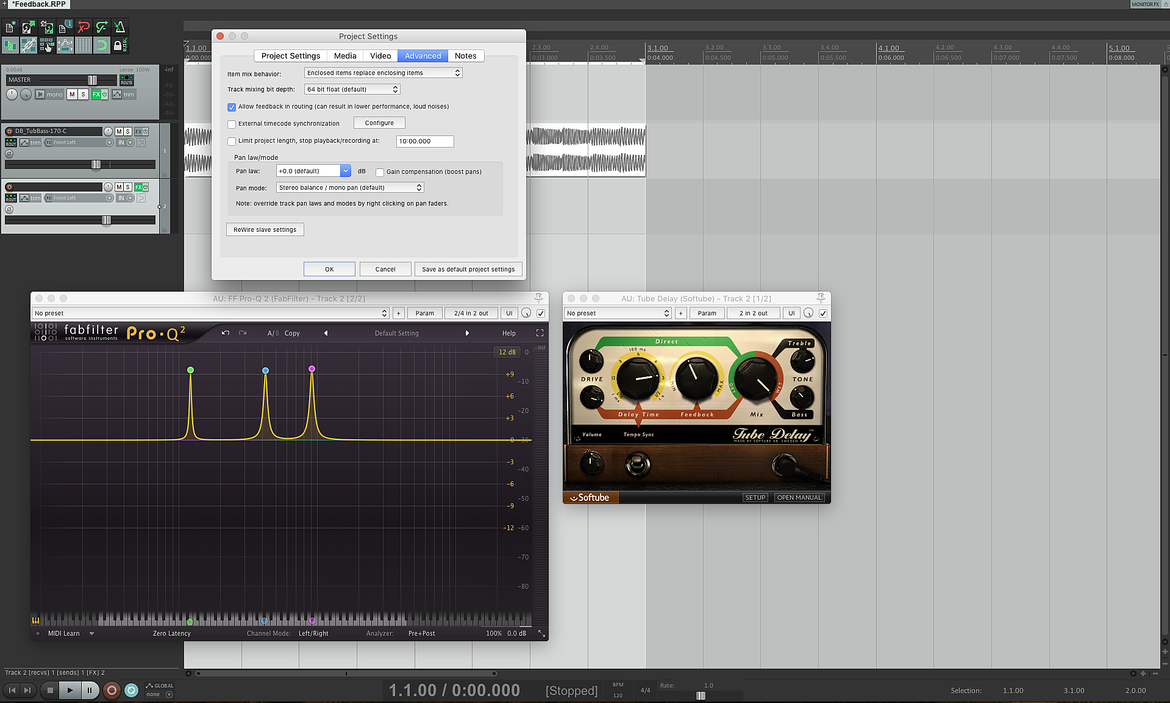The width and height of the screenshot is (1170, 703).
Task: Click the green redo arrow icon
Action: click(101, 28)
